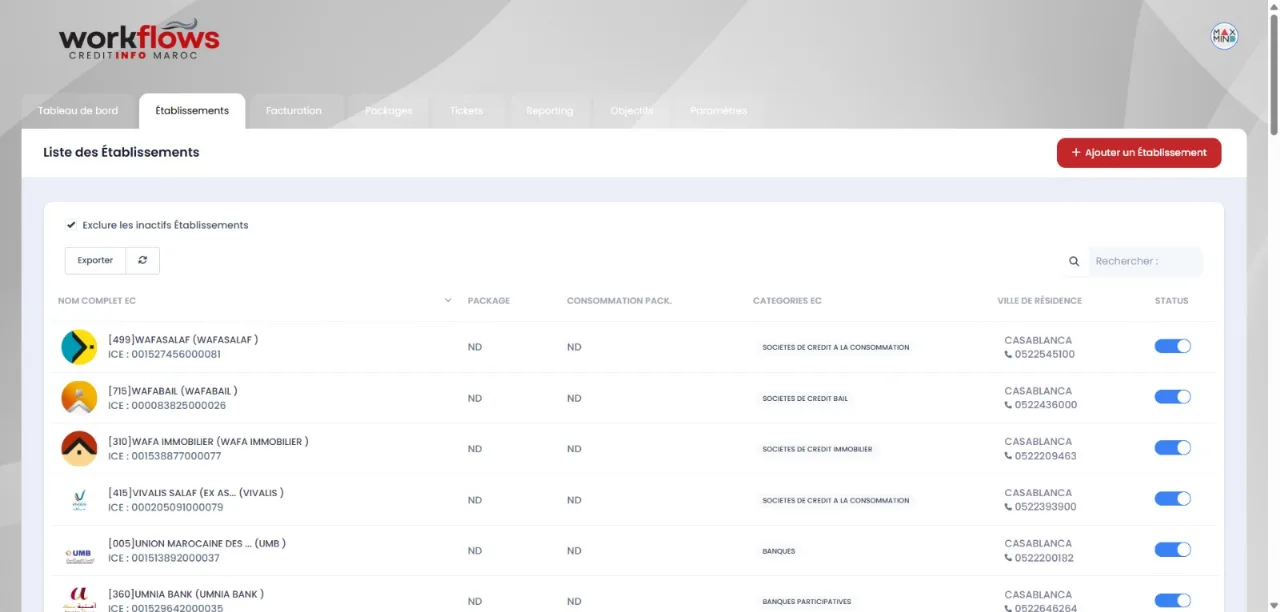
Task: Click the refresh icon next to Exporter
Action: click(143, 260)
